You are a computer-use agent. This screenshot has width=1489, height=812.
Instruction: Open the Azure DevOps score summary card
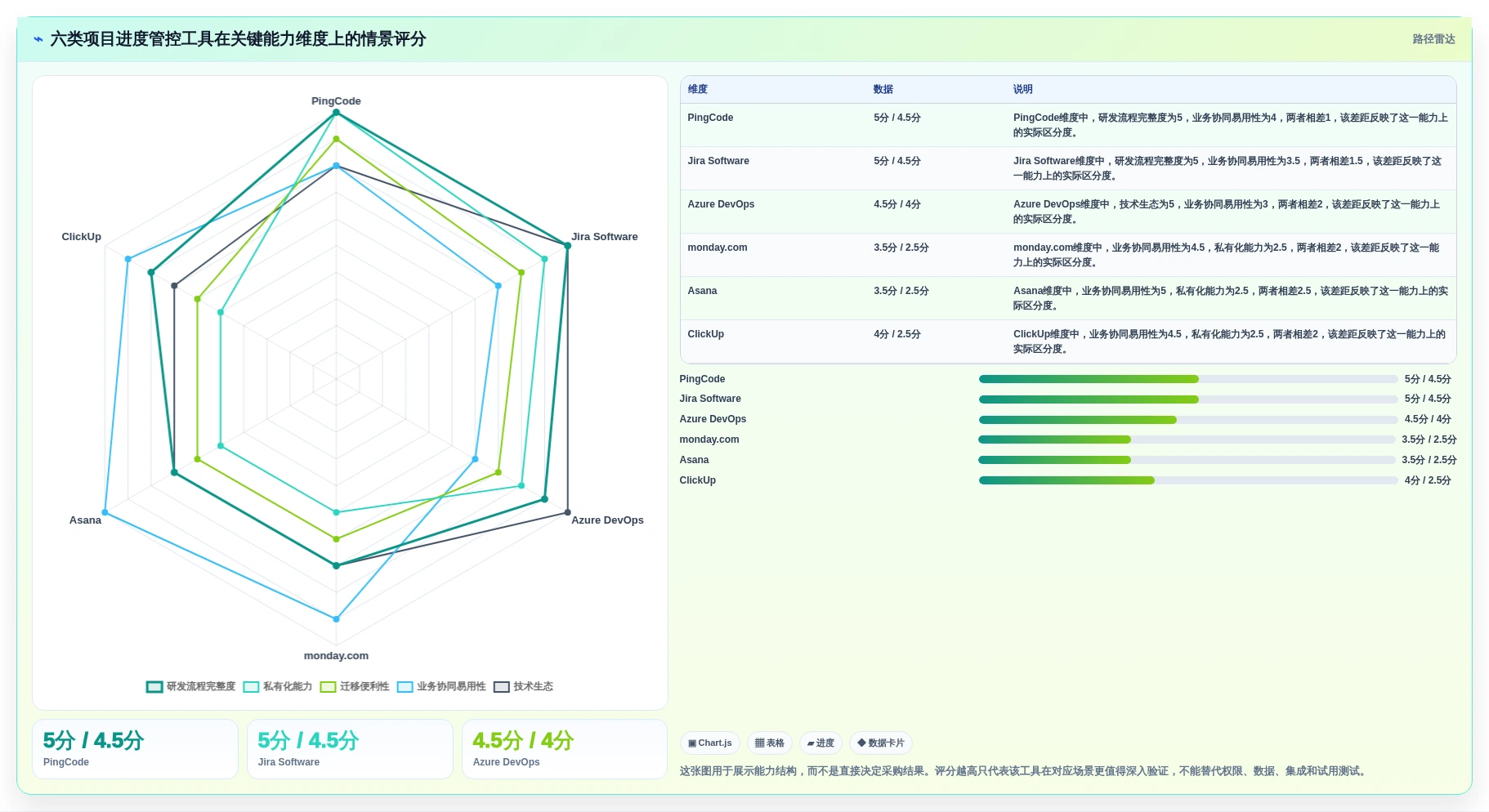pos(565,749)
